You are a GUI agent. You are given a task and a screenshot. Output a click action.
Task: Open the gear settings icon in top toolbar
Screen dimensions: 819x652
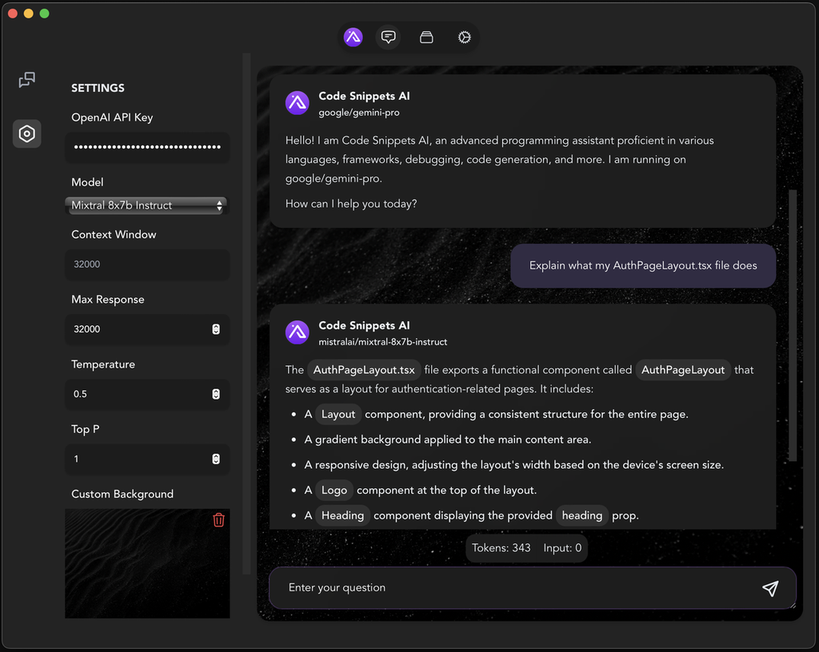(x=463, y=36)
